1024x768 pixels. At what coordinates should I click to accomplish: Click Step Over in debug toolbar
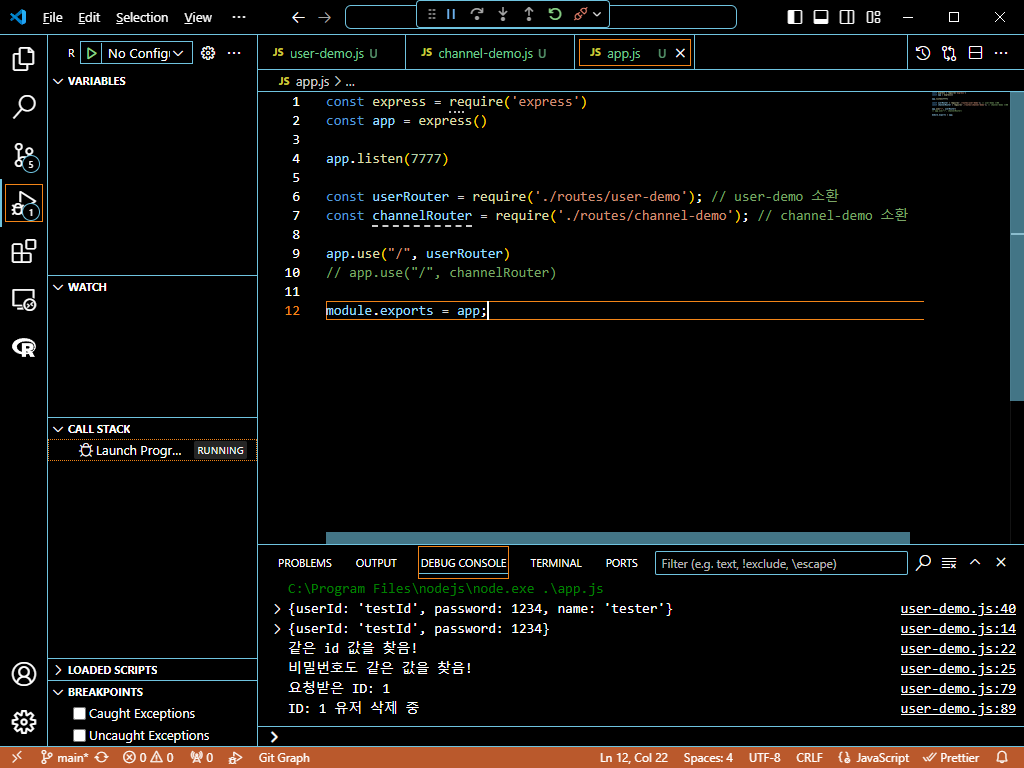tap(477, 14)
